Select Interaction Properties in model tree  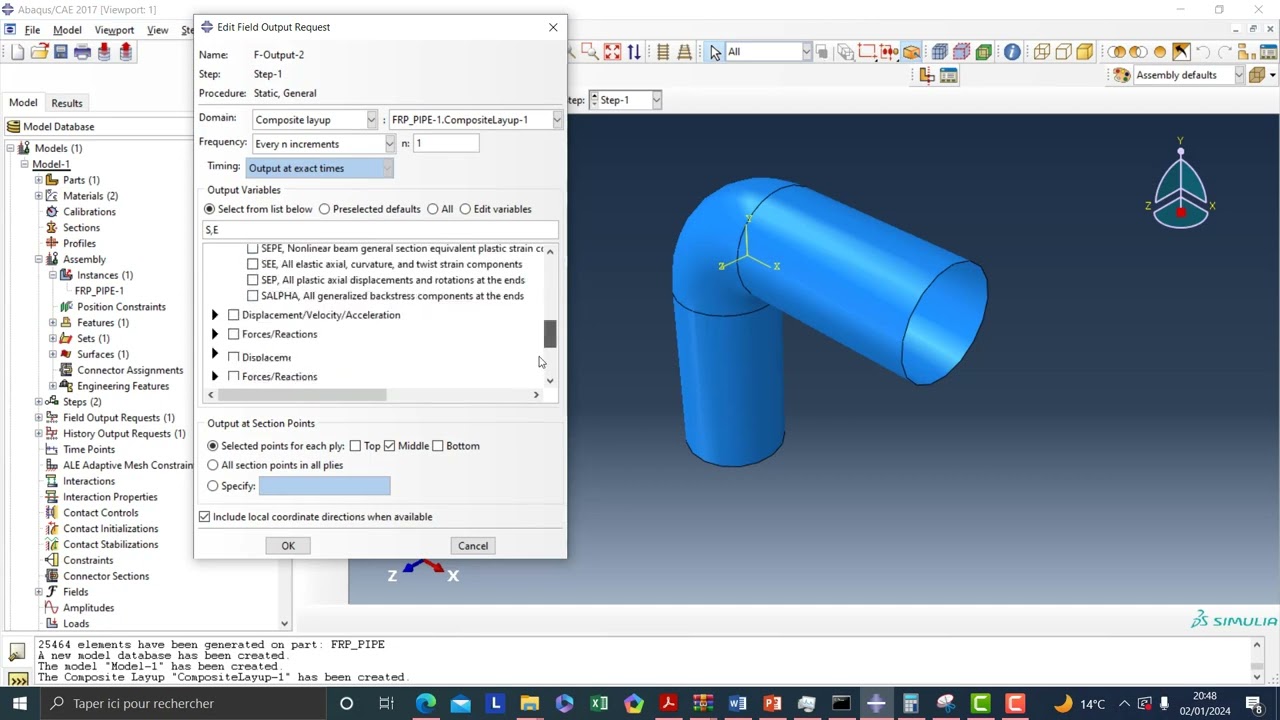(x=110, y=497)
